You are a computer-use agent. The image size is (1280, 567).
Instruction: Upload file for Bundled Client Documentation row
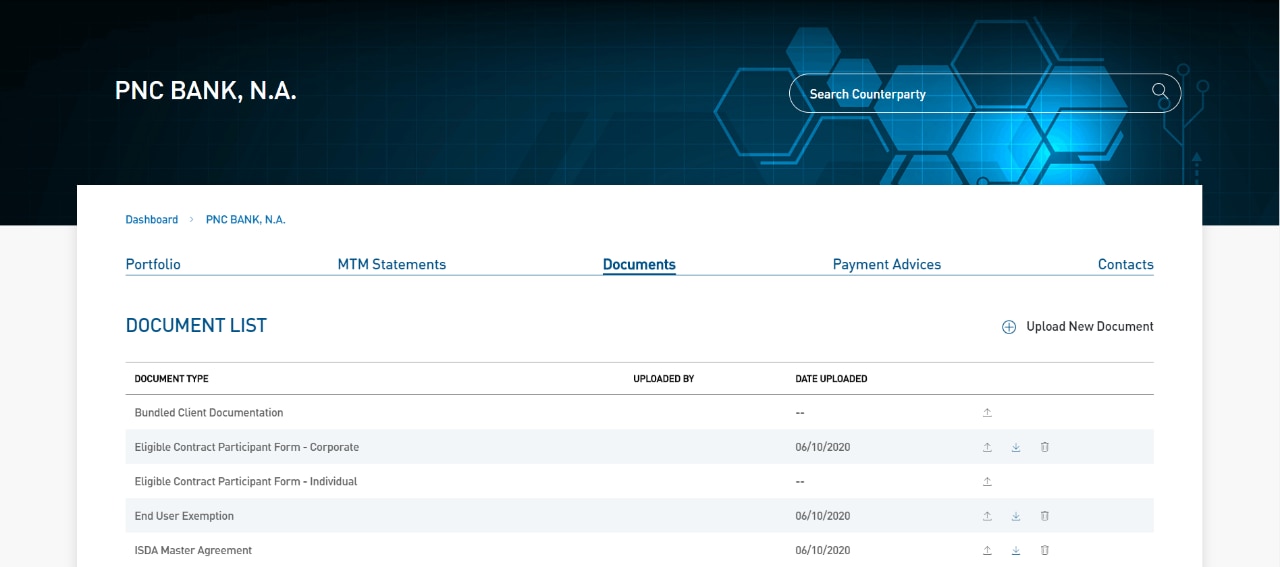pyautogui.click(x=987, y=413)
